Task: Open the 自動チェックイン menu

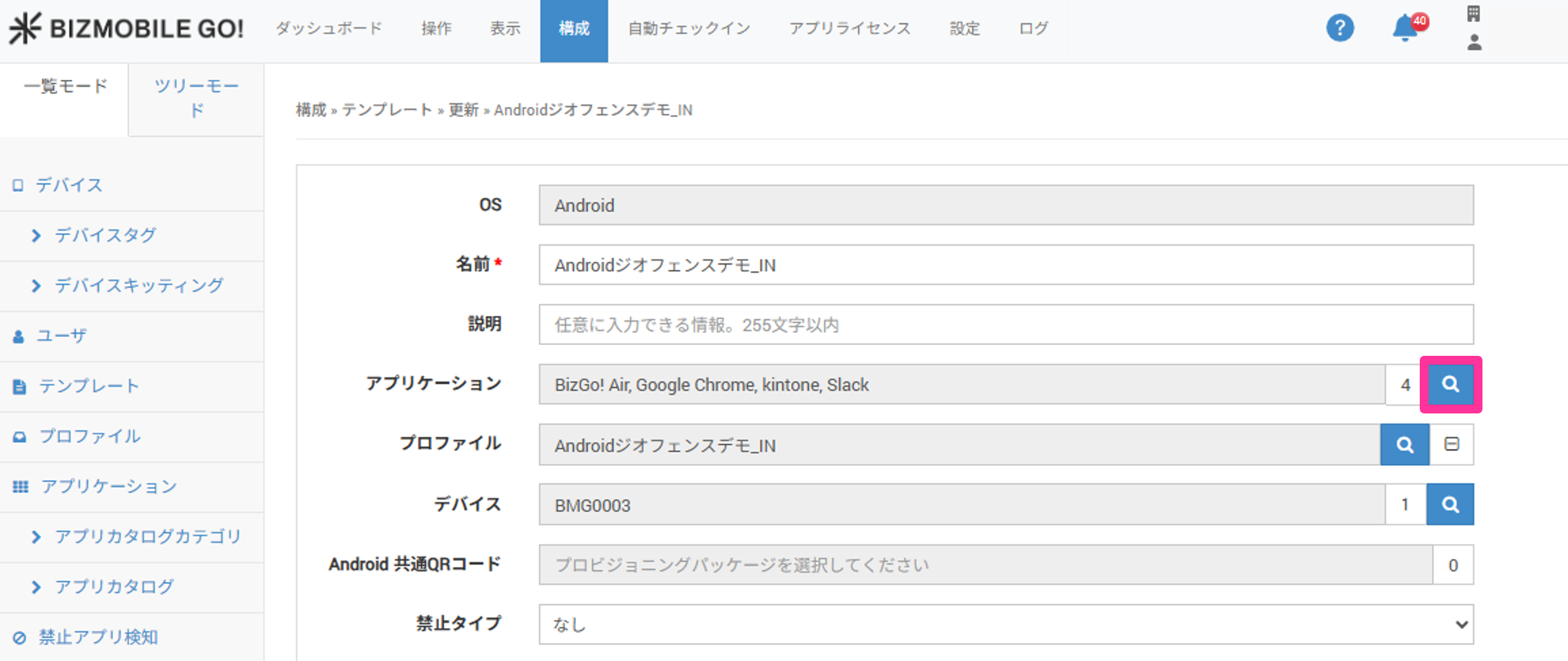Action: (x=689, y=28)
